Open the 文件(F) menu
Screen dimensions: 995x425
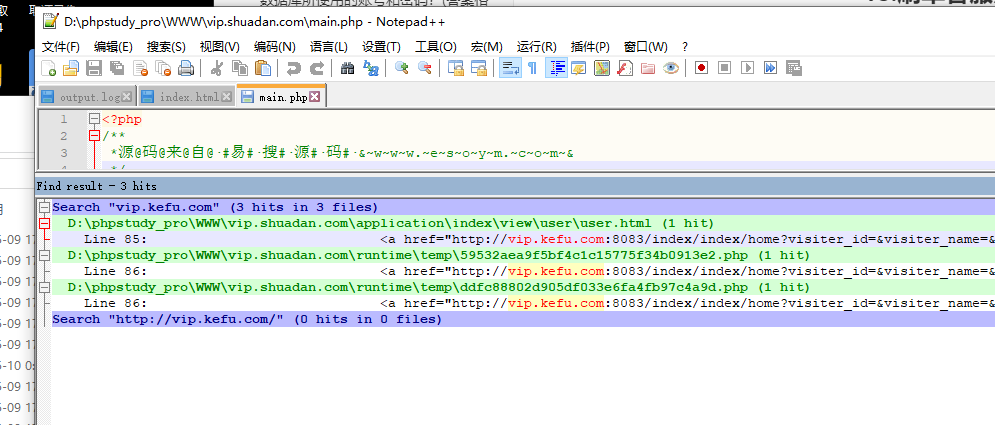61,47
